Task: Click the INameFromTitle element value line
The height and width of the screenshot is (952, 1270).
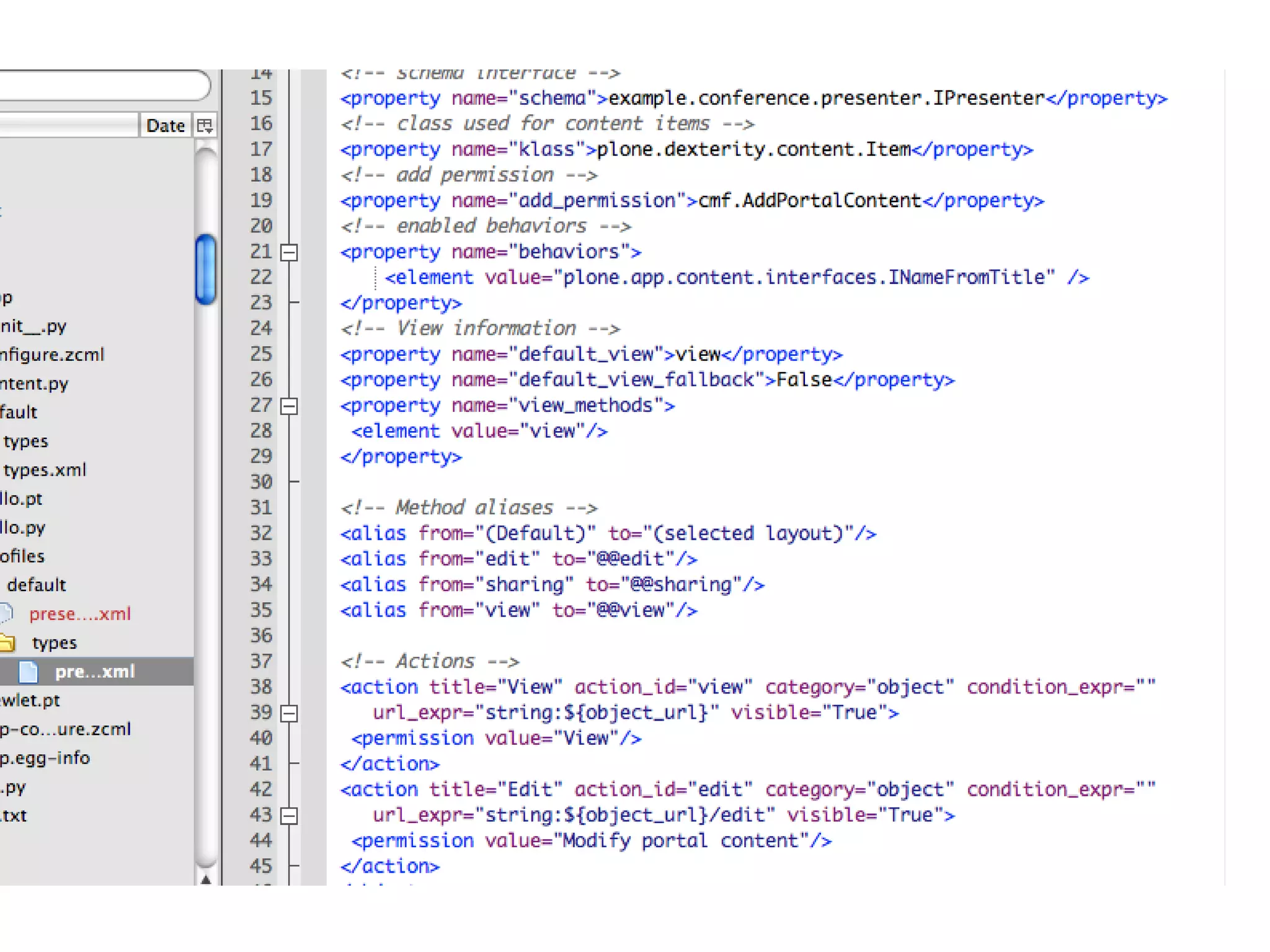Action: 719,277
